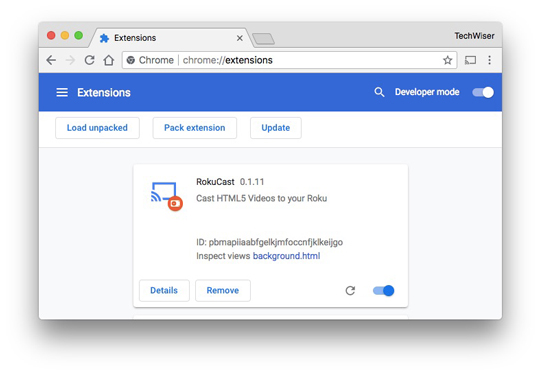Close the Extensions tab
Viewport: 540px width, 374px height.
(240, 38)
